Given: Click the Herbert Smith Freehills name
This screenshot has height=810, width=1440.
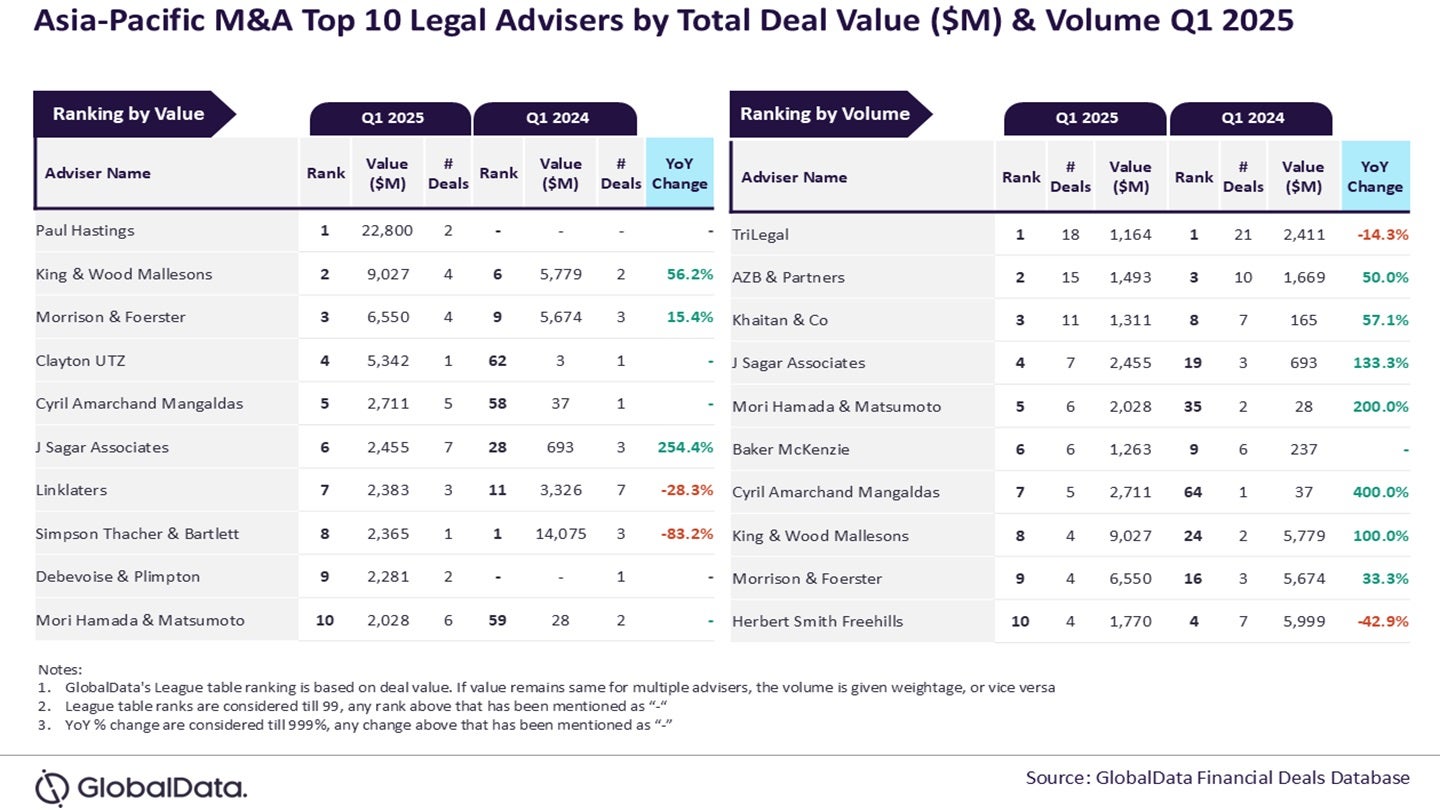Looking at the screenshot, I should [817, 621].
